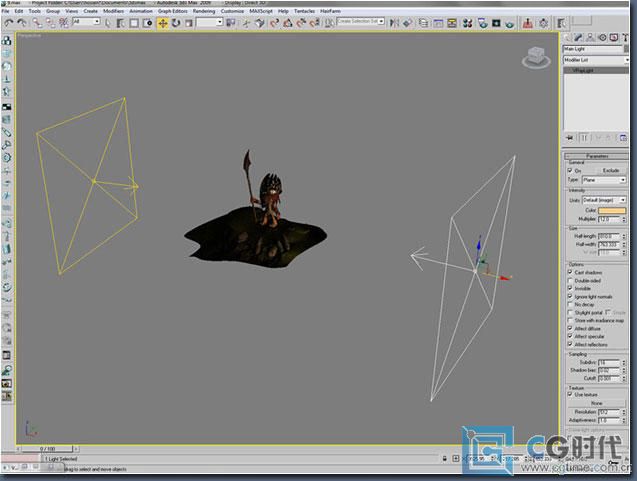Activate the Bind to Space Warp tool
Image resolution: width=637 pixels, height=481 pixels.
(x=64, y=23)
